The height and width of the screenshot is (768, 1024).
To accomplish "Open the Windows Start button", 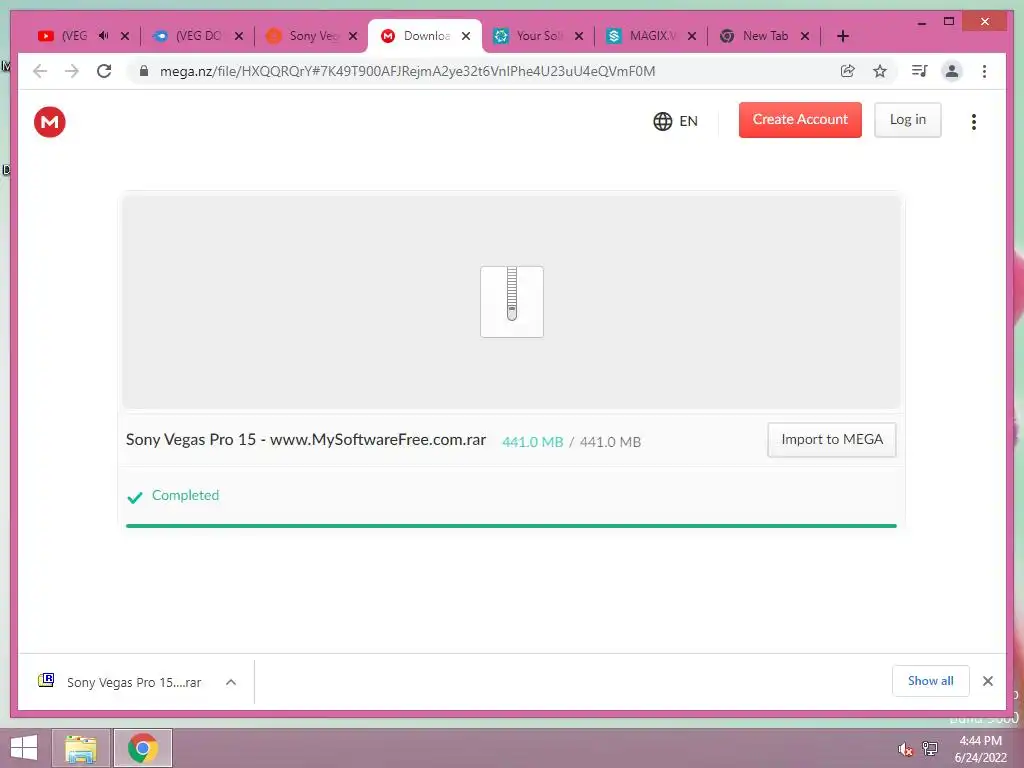I will pyautogui.click(x=24, y=748).
